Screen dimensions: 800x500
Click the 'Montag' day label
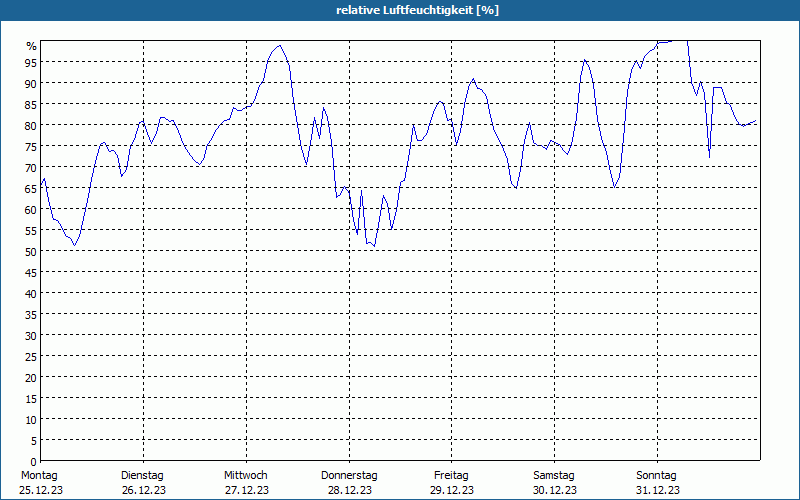click(x=39, y=476)
